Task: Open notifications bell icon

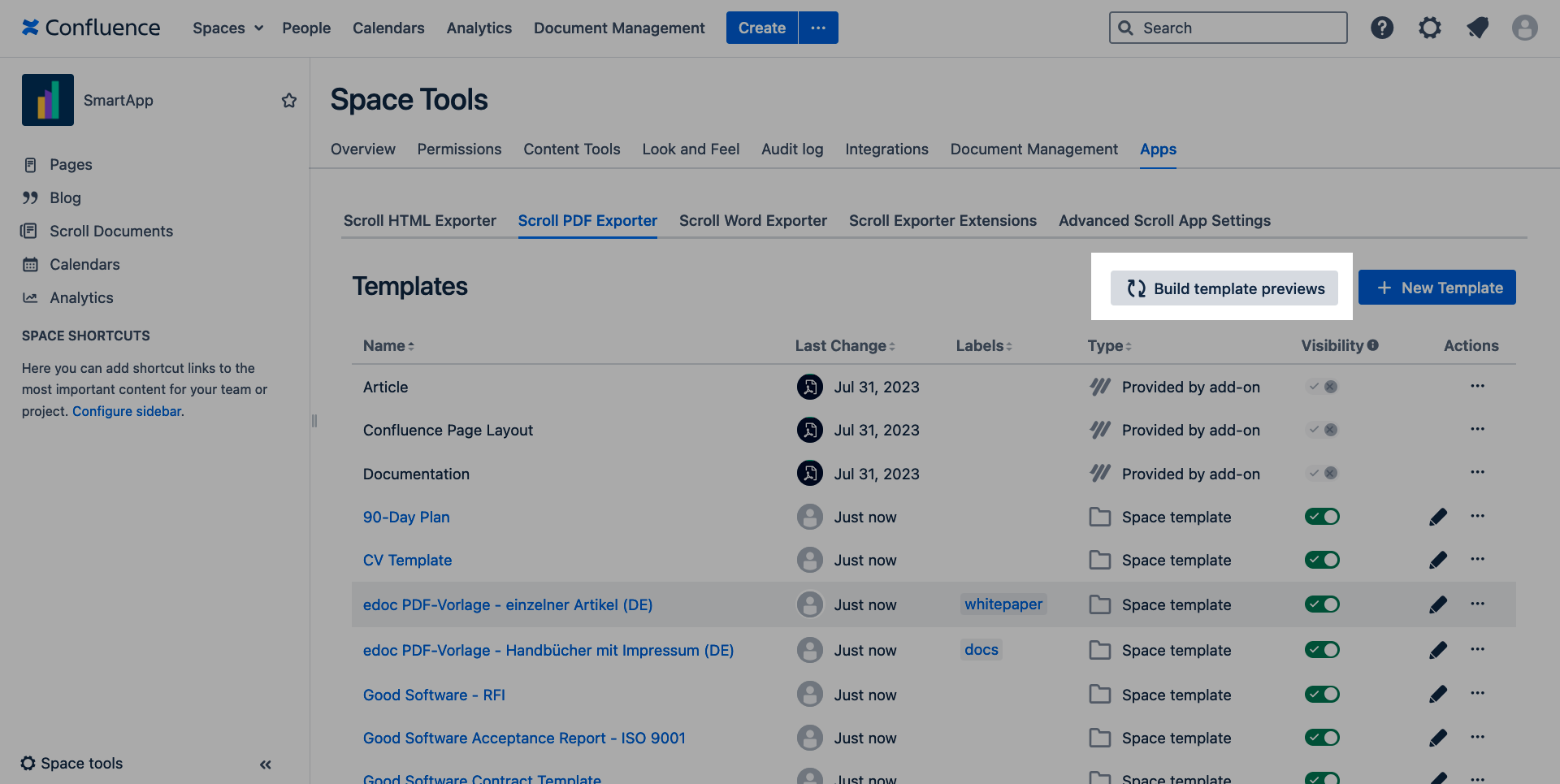Action: click(x=1477, y=28)
